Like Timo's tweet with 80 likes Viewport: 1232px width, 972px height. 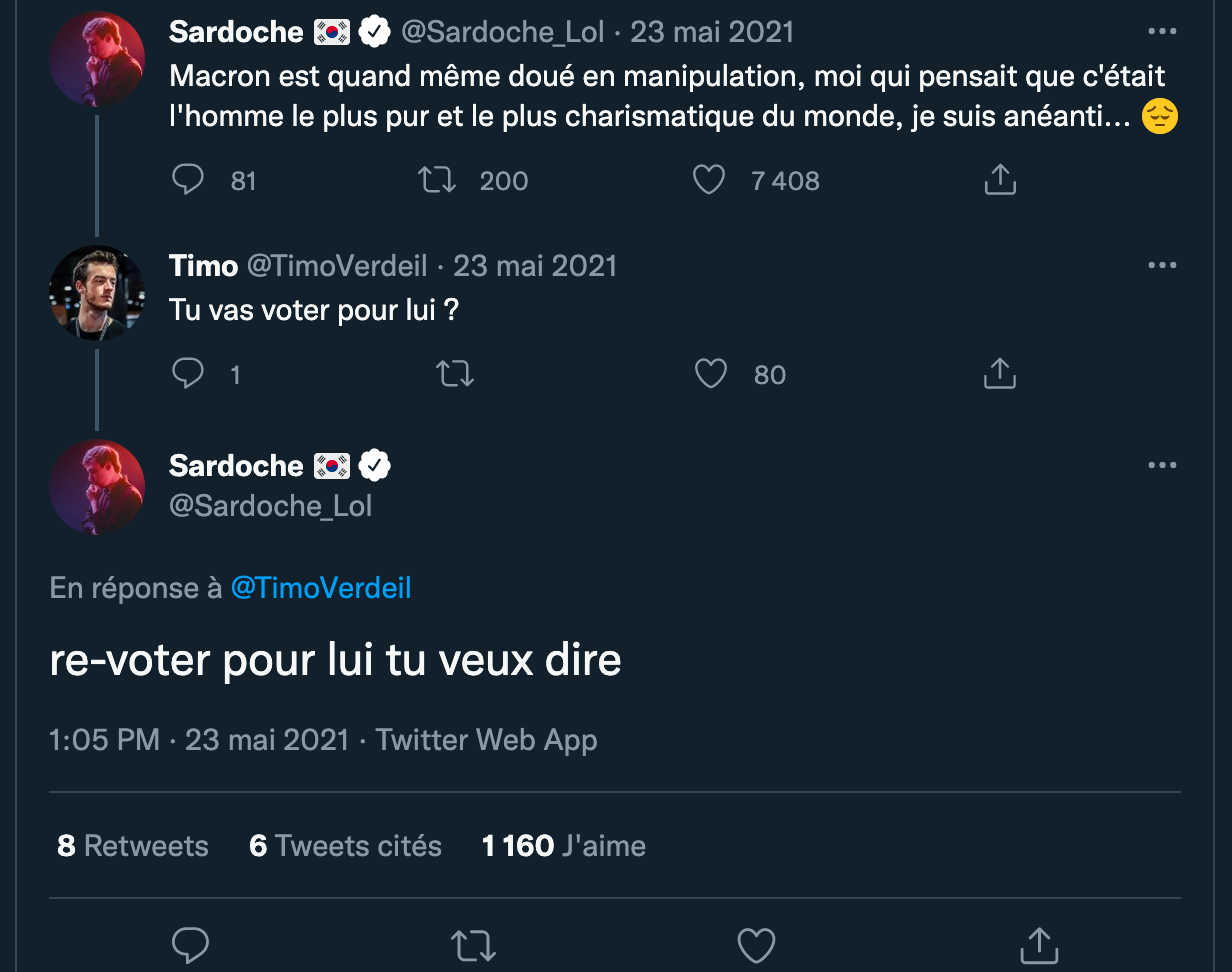(710, 374)
